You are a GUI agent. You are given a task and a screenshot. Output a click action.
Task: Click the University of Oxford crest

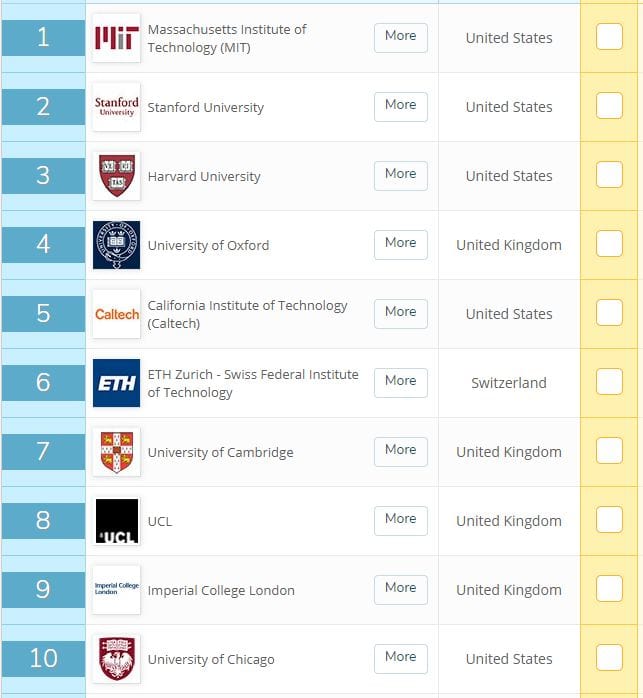(x=116, y=245)
